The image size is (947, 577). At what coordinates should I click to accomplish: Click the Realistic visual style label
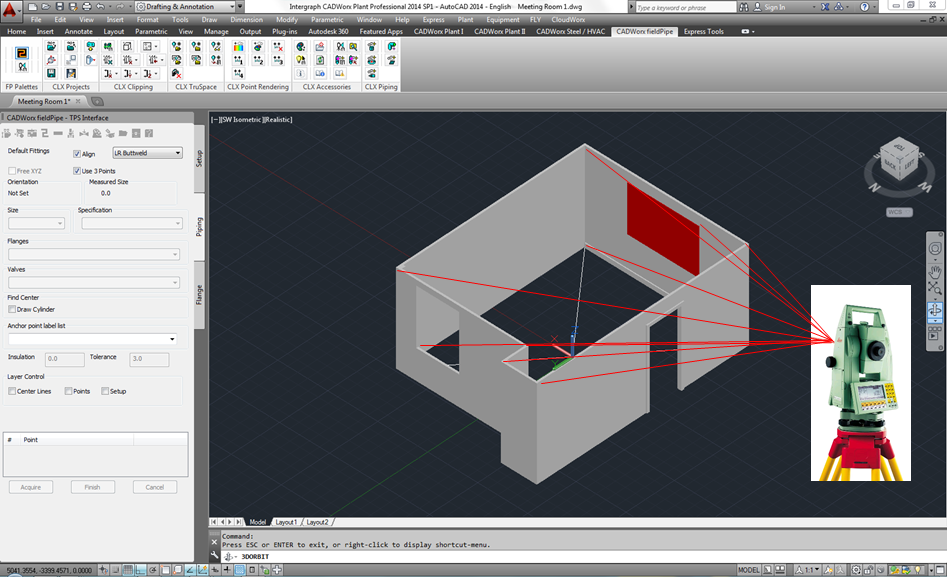pos(278,120)
